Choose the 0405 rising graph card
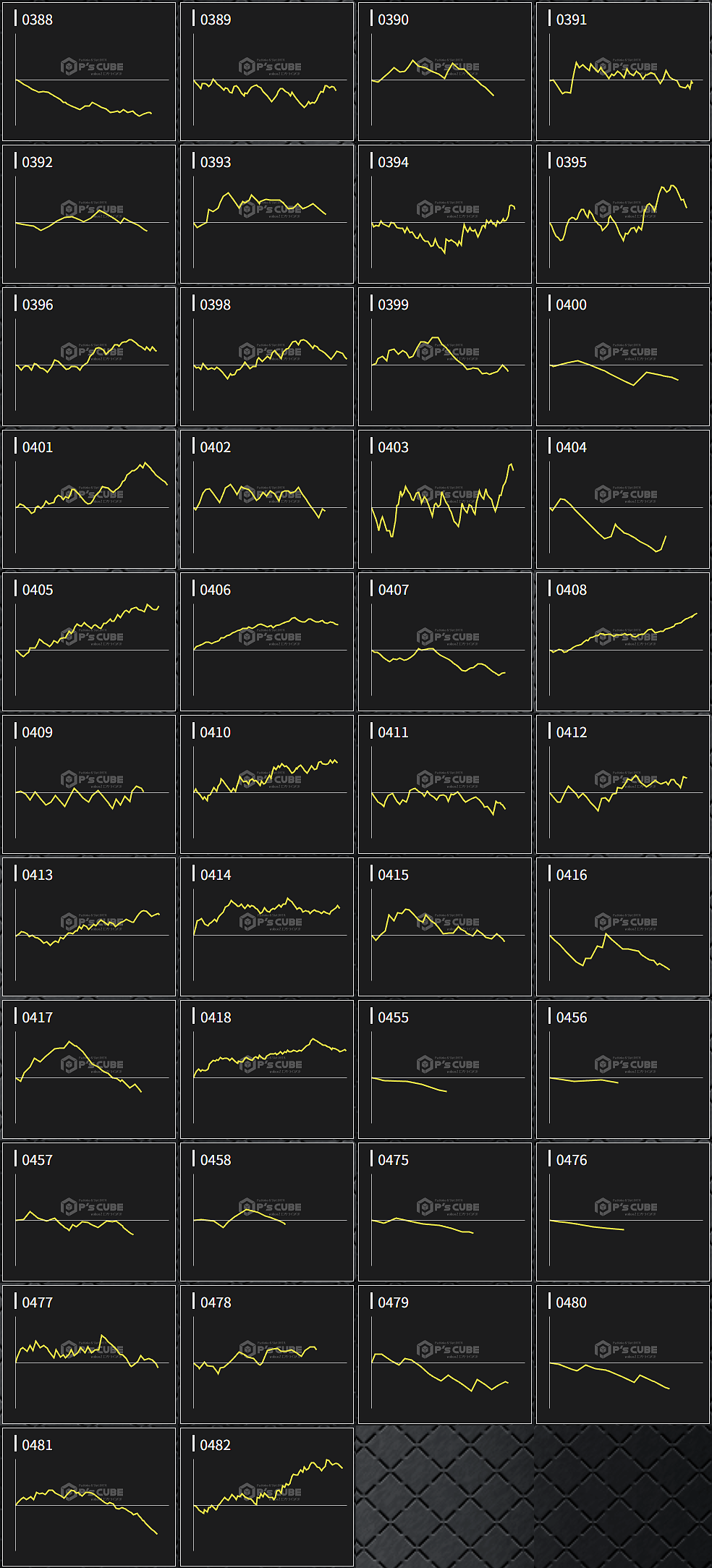 (89, 642)
